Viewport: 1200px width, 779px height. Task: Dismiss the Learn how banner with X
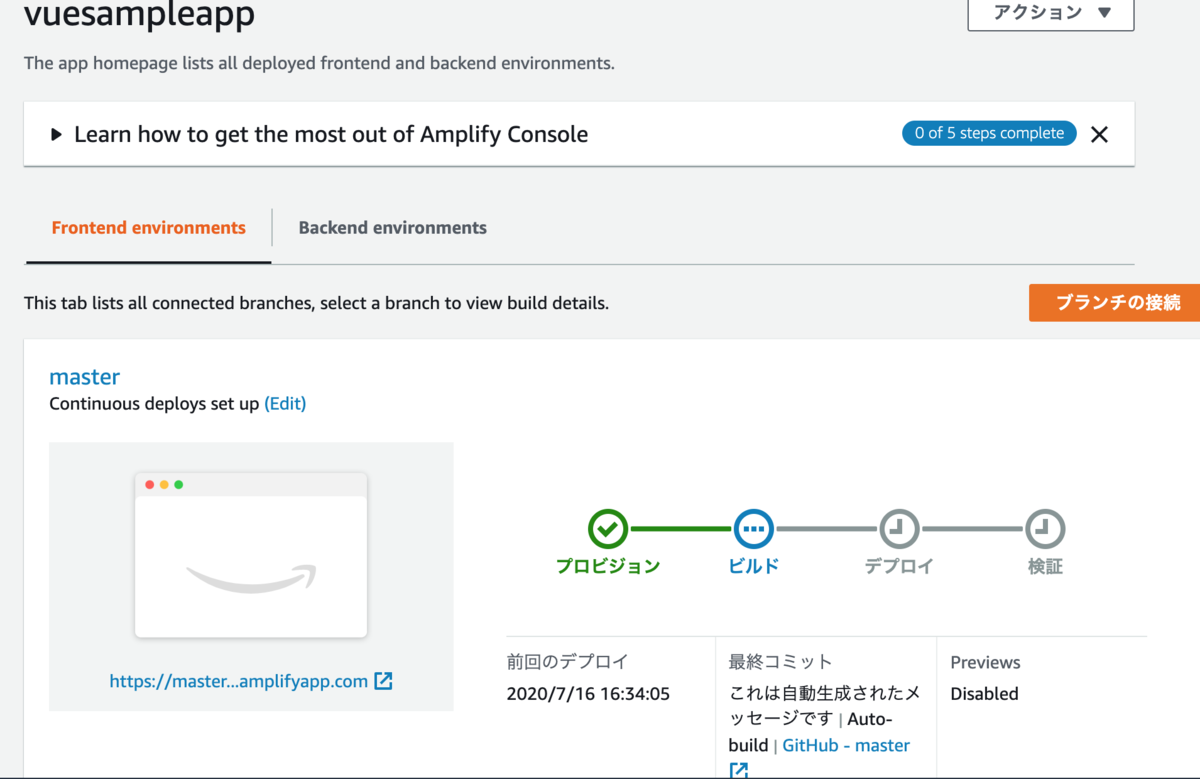[x=1099, y=134]
